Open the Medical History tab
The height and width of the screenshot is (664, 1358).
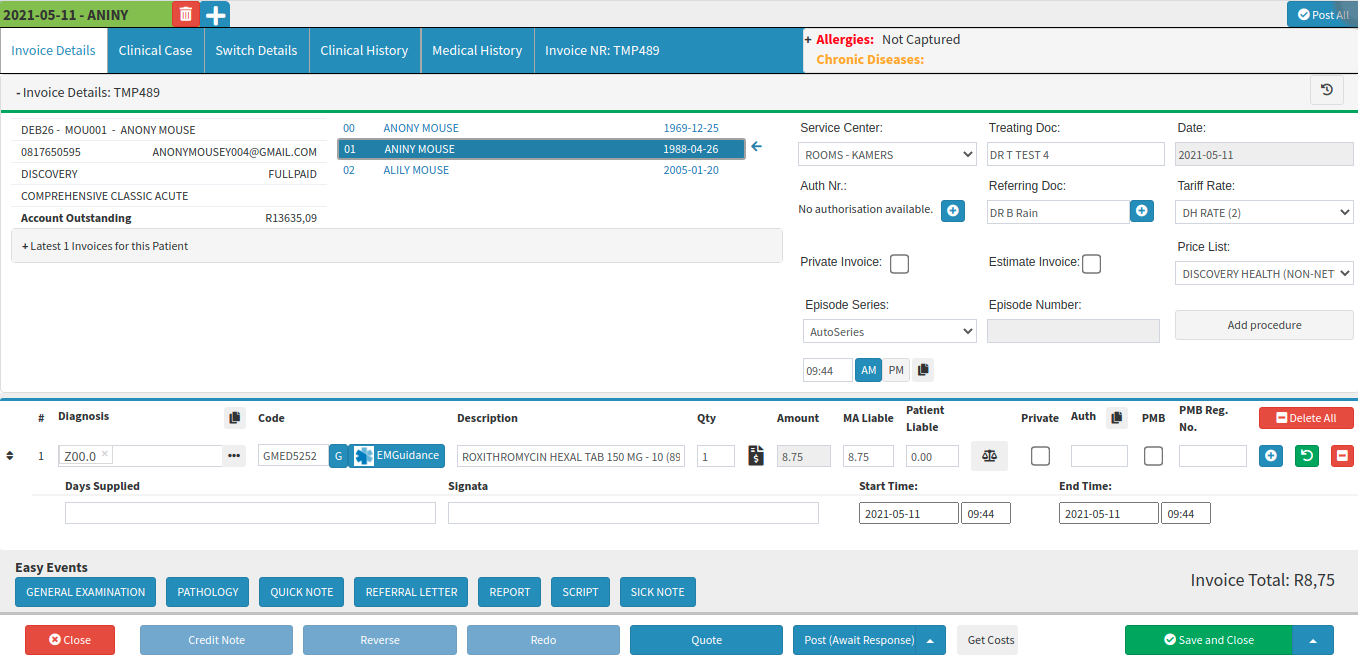[x=477, y=50]
